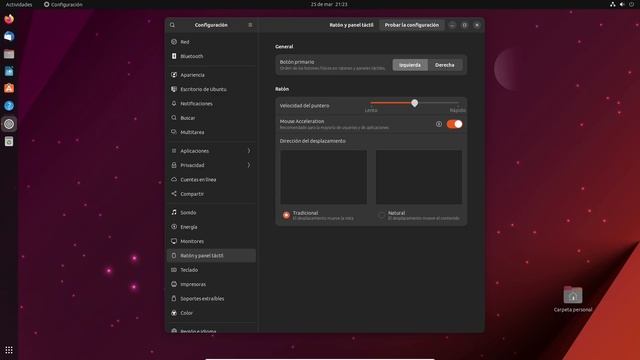Screen dimensions: 640x360
Task: Click Tradicional scroll preview thumbnail
Action: (x=323, y=177)
